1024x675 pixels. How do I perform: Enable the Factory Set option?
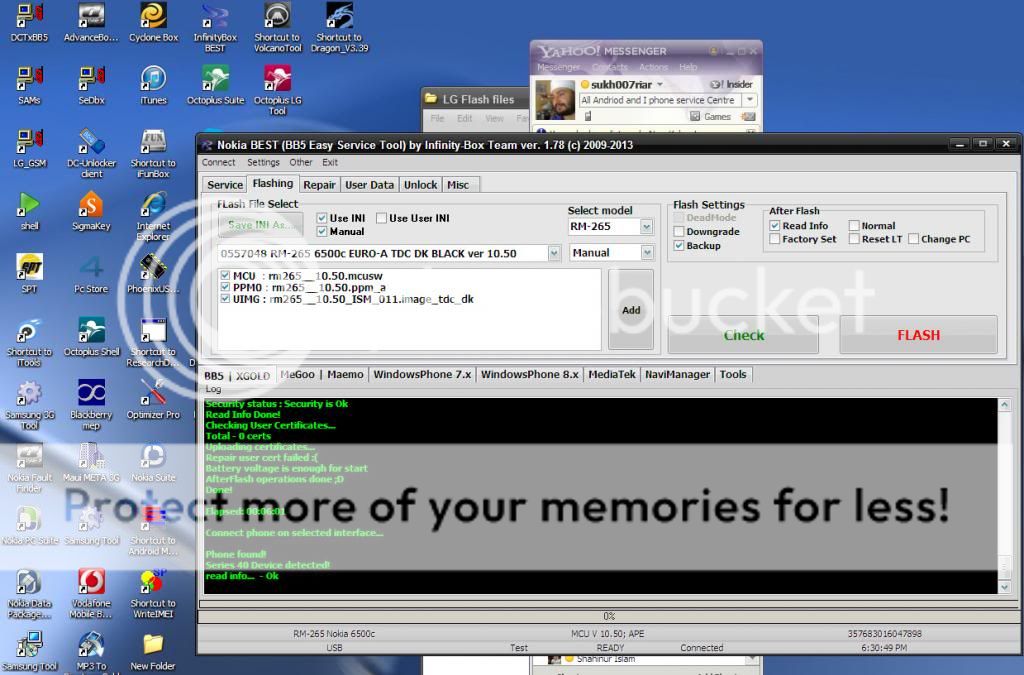775,239
